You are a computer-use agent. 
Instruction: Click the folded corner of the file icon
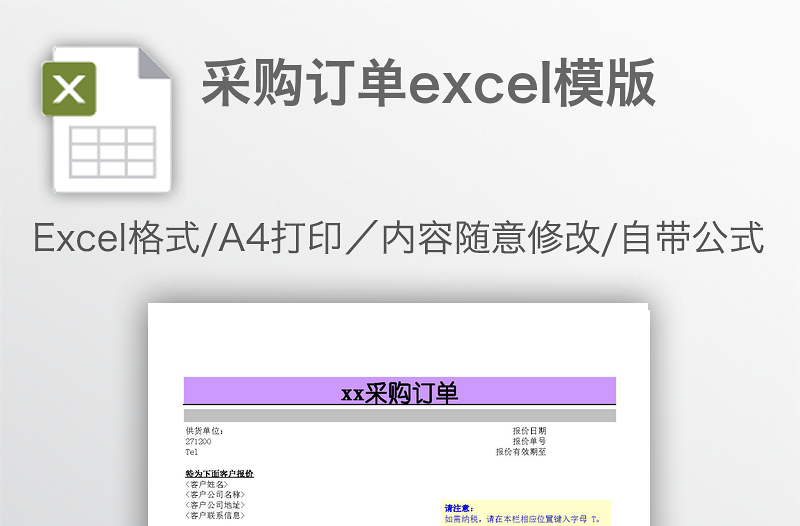[153, 62]
